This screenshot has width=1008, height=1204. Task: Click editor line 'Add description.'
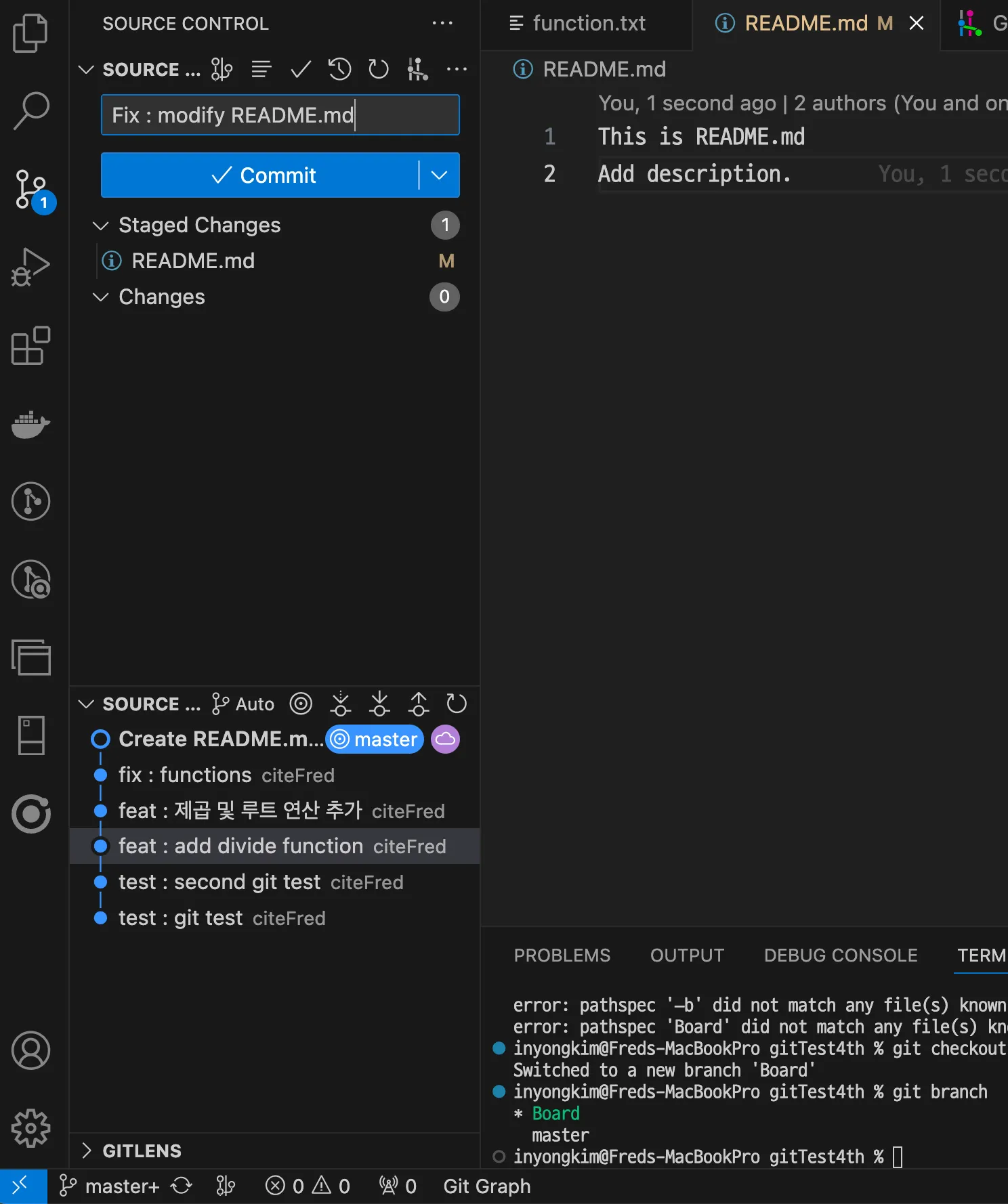pyautogui.click(x=694, y=174)
